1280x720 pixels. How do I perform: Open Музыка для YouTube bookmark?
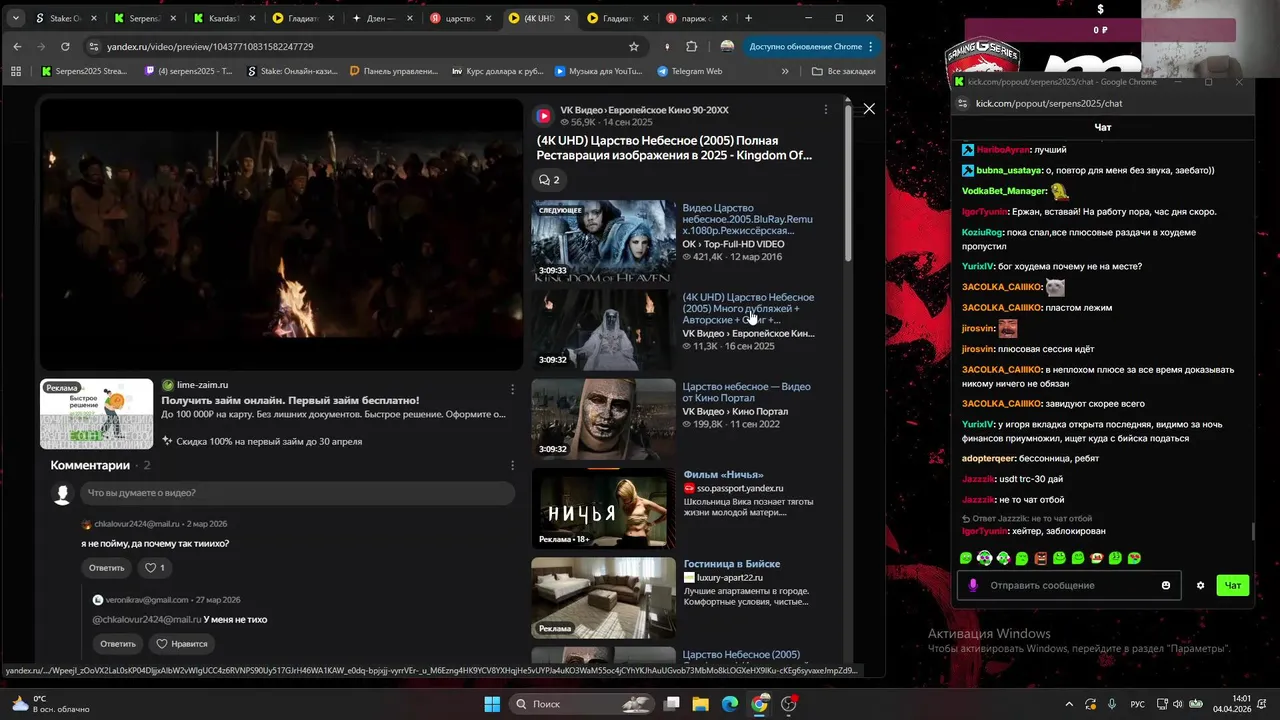coord(598,71)
